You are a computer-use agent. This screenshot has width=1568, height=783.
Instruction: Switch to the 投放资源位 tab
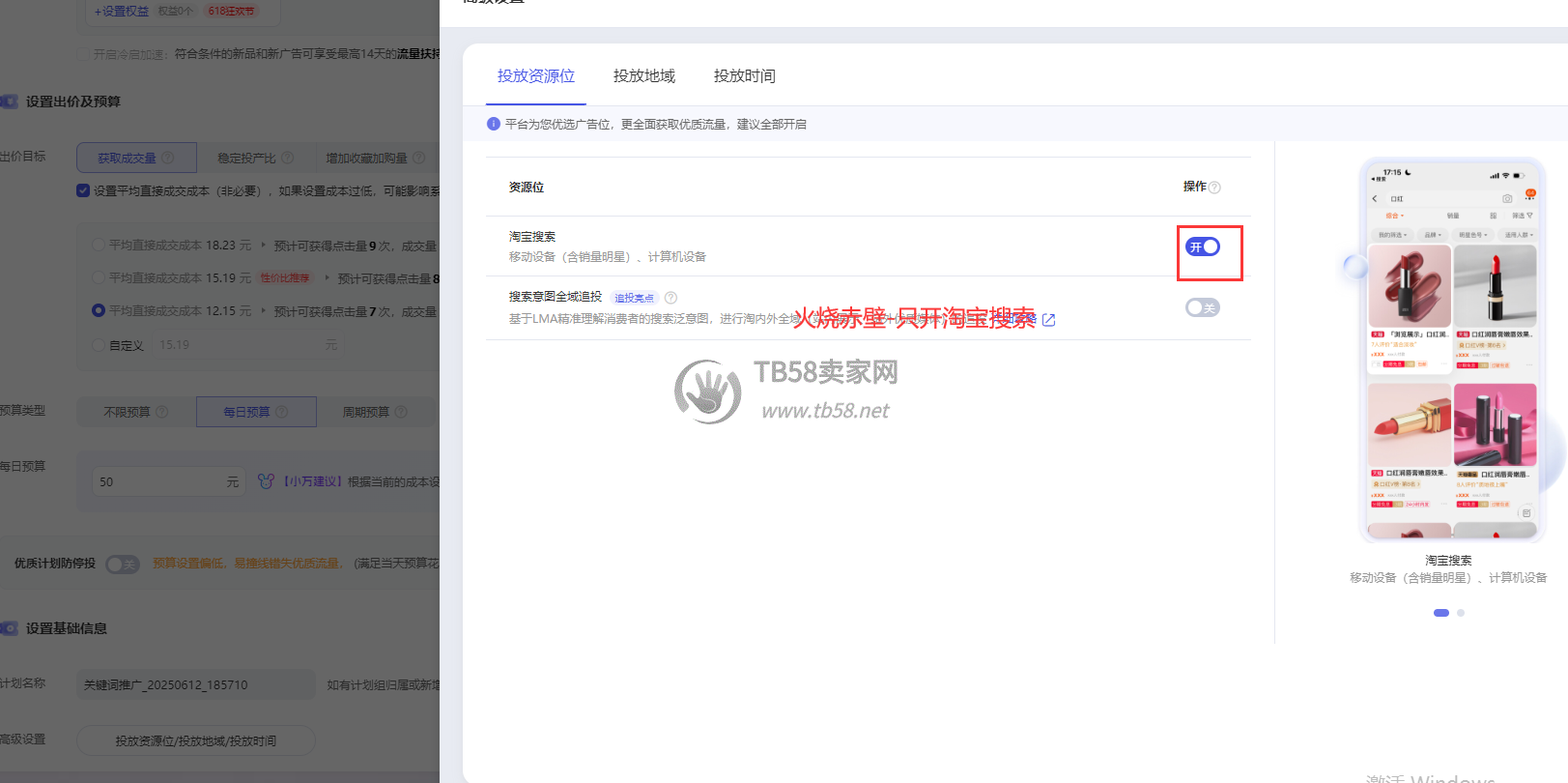click(x=536, y=75)
